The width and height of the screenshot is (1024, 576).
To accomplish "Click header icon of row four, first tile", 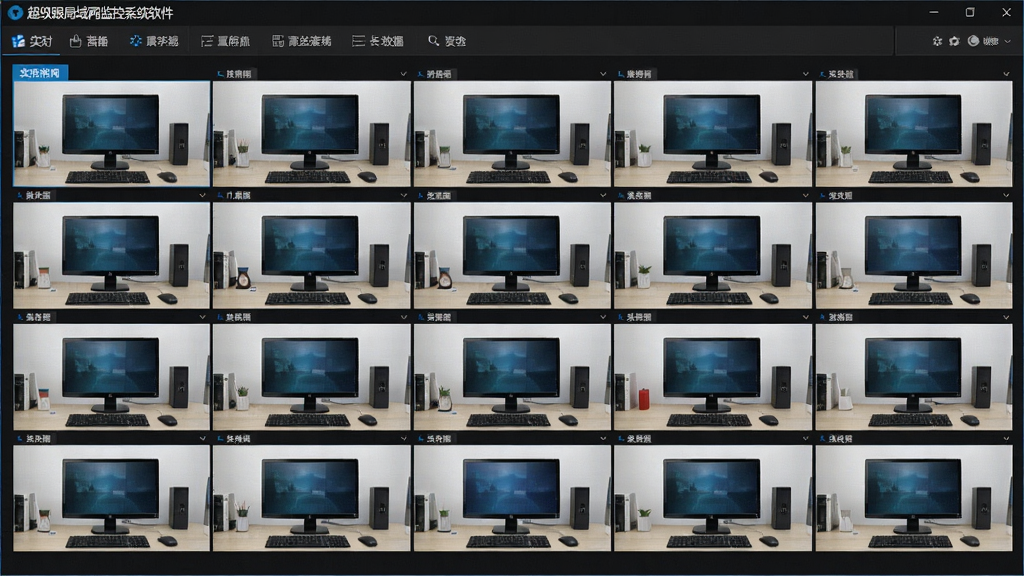I will 20,438.
